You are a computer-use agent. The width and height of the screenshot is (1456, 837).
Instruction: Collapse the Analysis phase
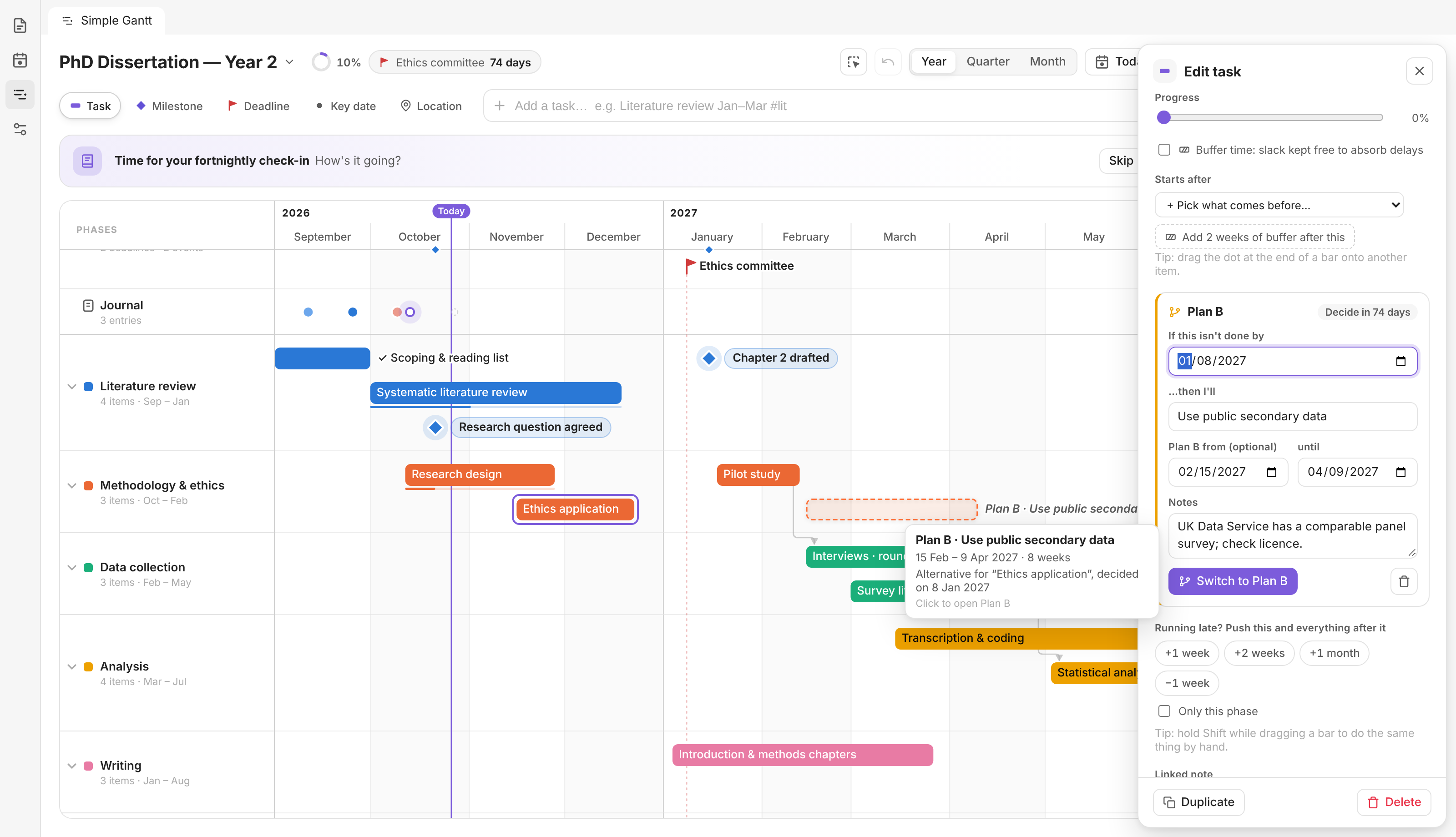[72, 667]
